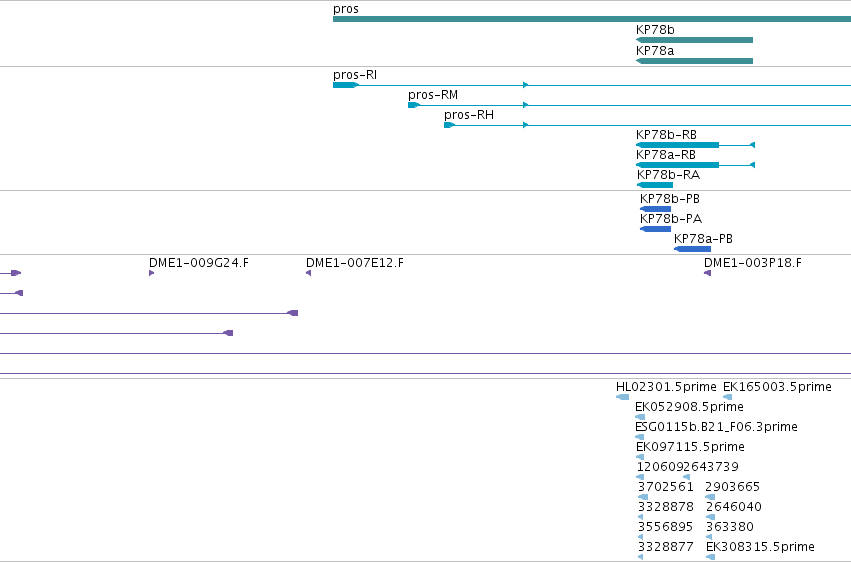The image size is (851, 562).
Task: Open the DME1-009G24.F clone label
Action: tap(199, 263)
